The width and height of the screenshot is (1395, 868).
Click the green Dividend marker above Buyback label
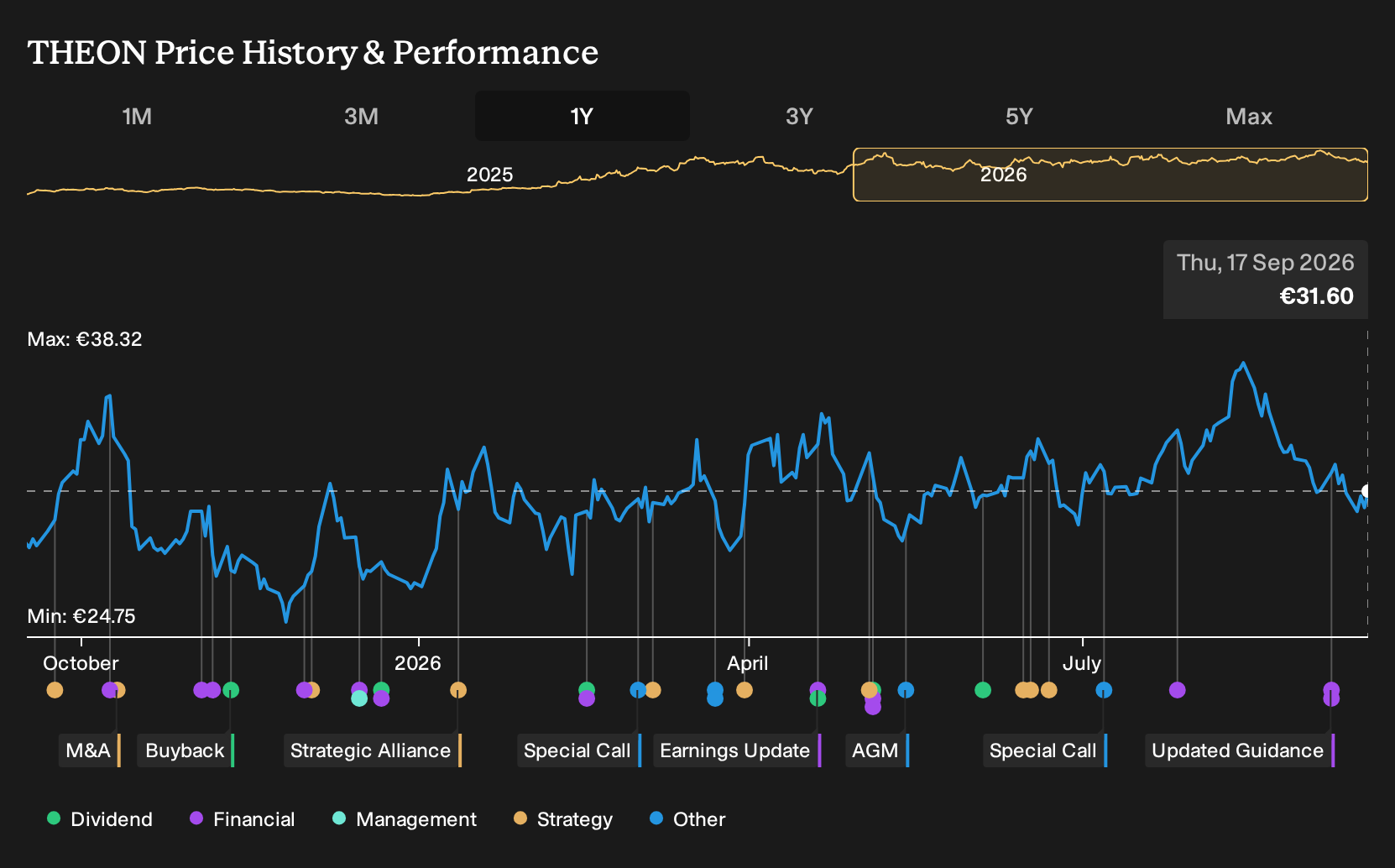click(x=231, y=690)
